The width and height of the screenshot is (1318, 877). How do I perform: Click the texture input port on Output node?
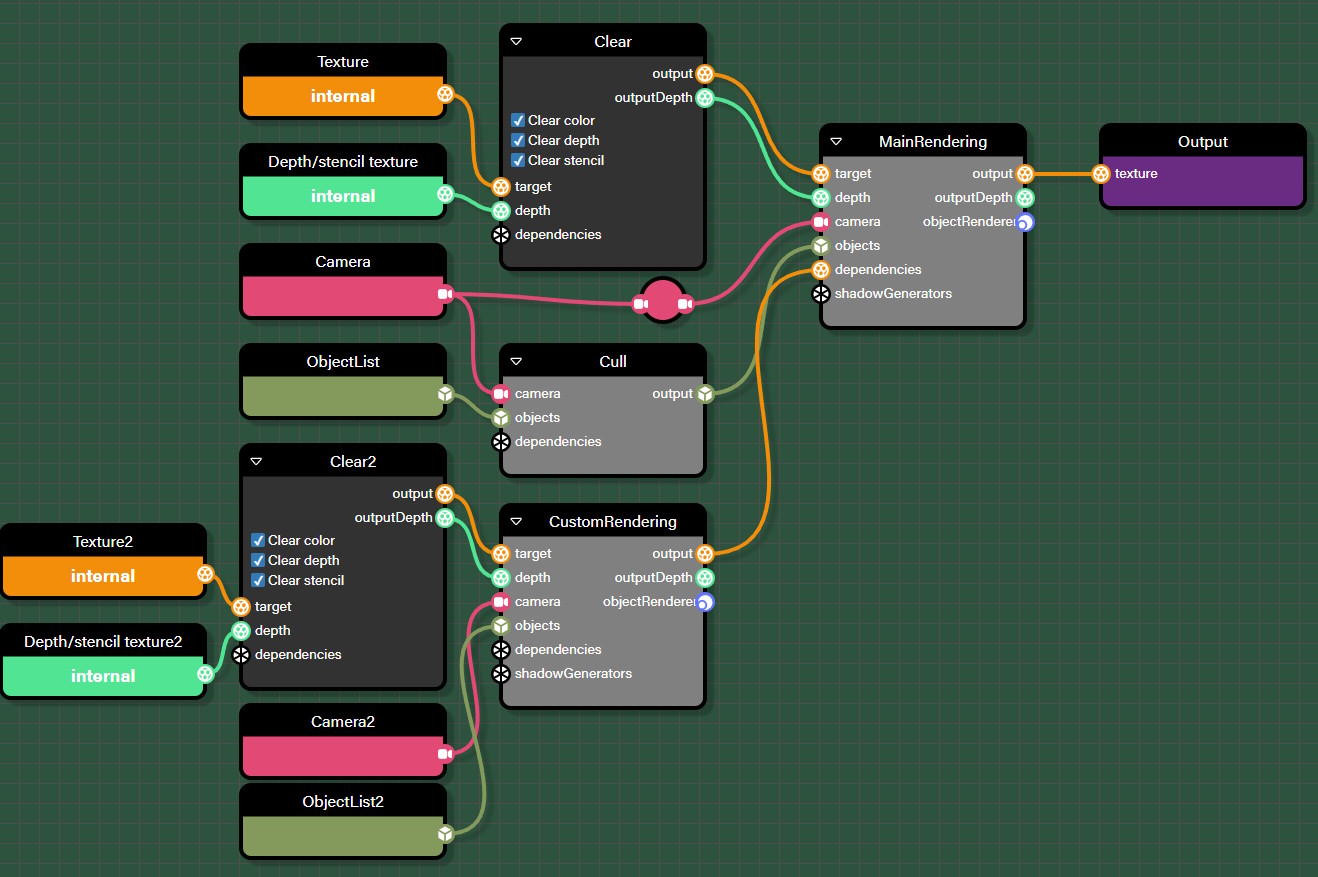tap(1103, 173)
